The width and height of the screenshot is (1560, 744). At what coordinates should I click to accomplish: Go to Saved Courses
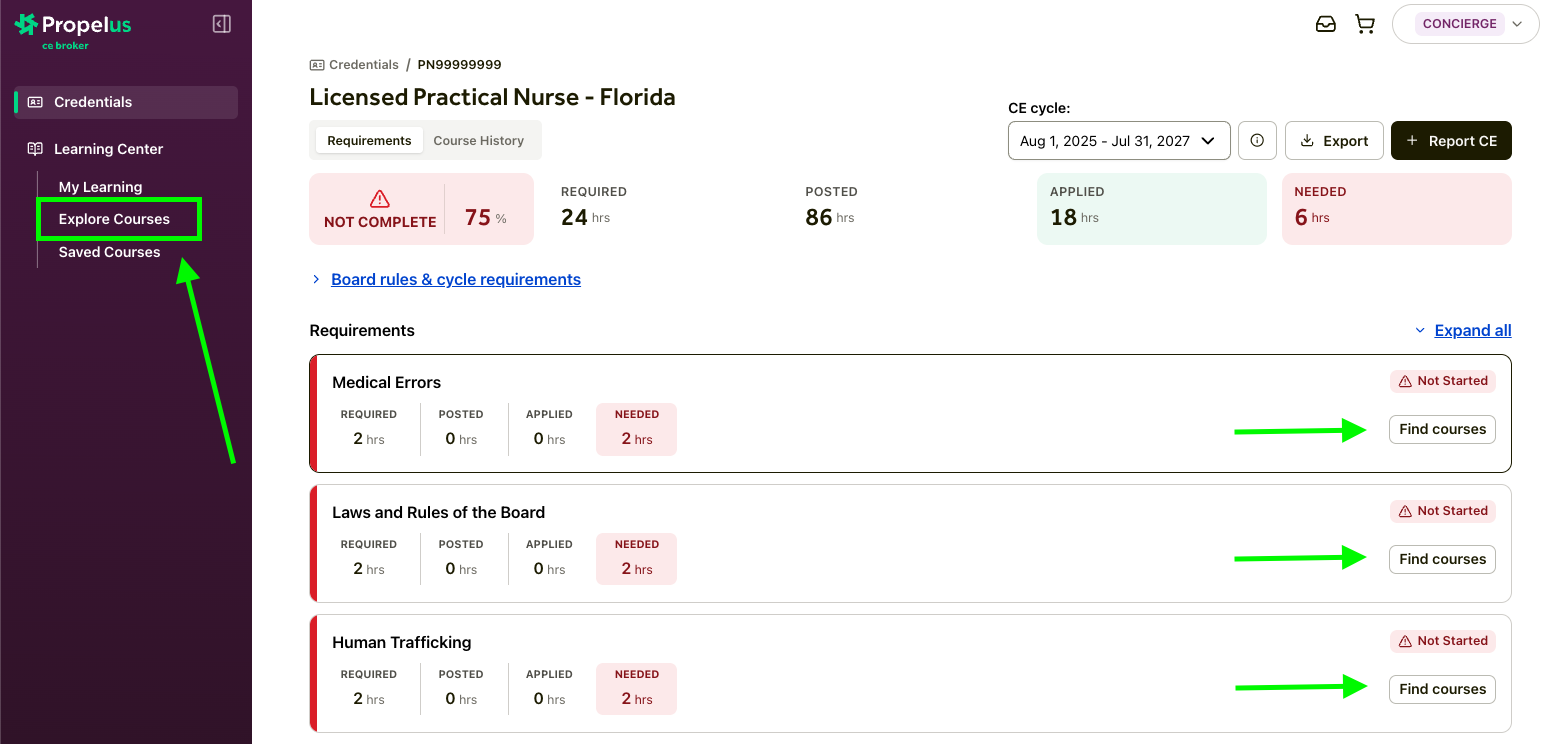[x=109, y=252]
